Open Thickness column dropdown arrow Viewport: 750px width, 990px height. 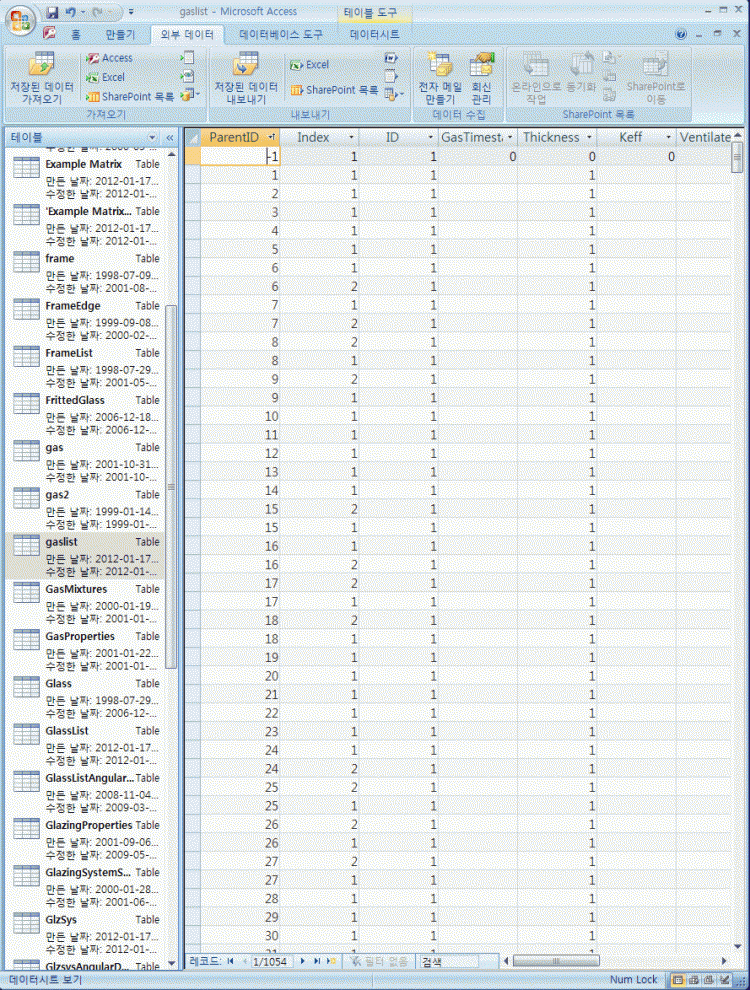point(592,138)
